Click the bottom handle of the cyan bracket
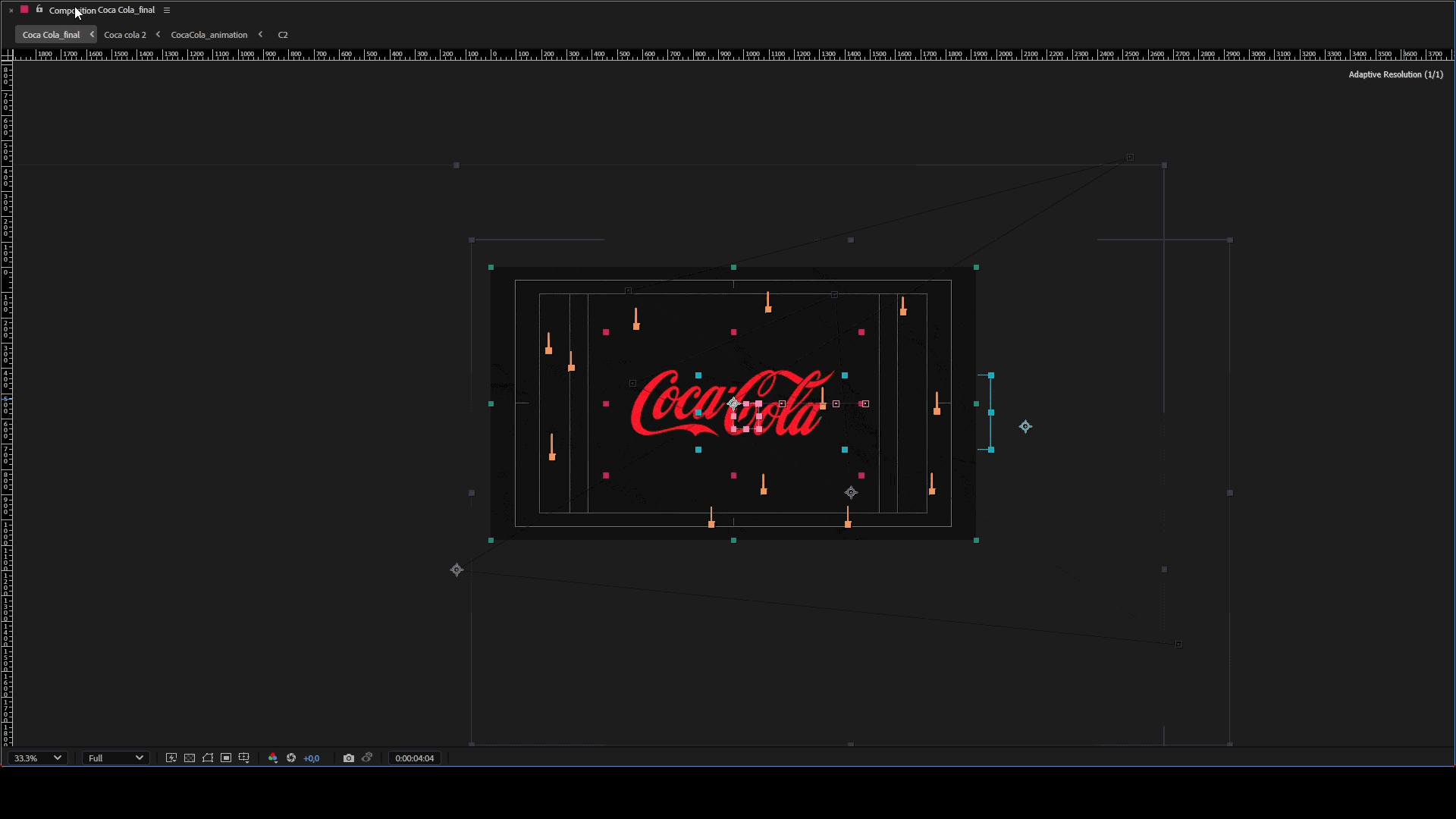The height and width of the screenshot is (819, 1456). (x=991, y=450)
